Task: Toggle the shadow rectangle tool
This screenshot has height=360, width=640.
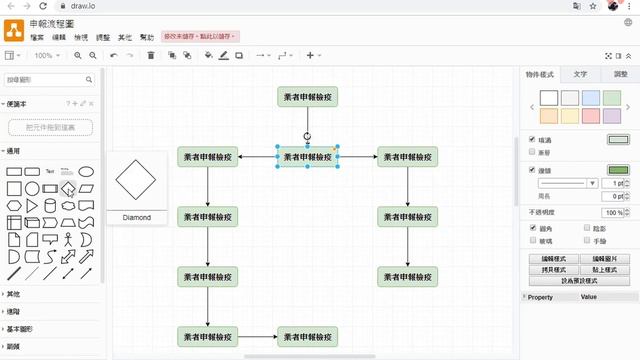Action: (x=239, y=56)
